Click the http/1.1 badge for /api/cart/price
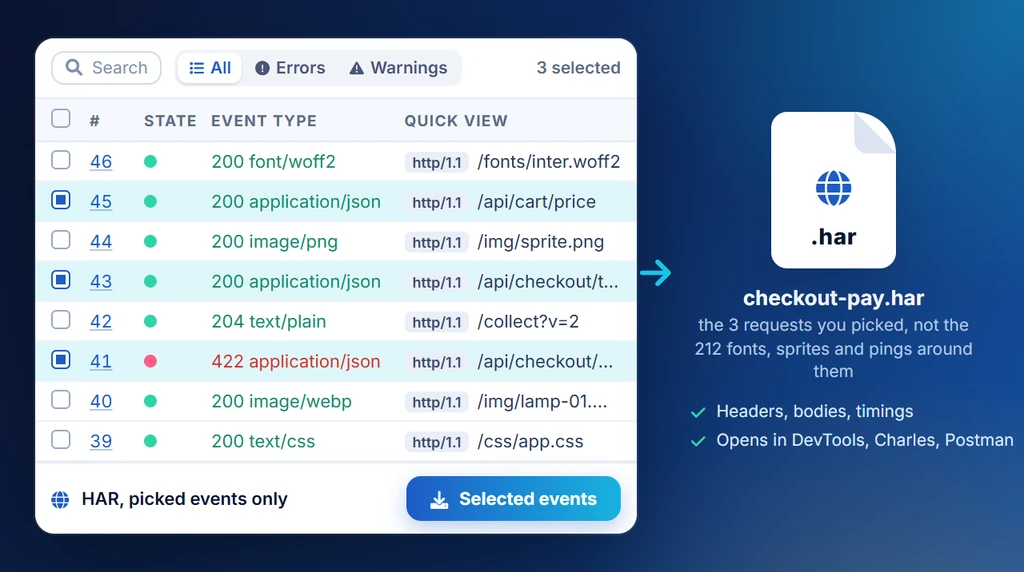Image resolution: width=1024 pixels, height=572 pixels. tap(436, 202)
